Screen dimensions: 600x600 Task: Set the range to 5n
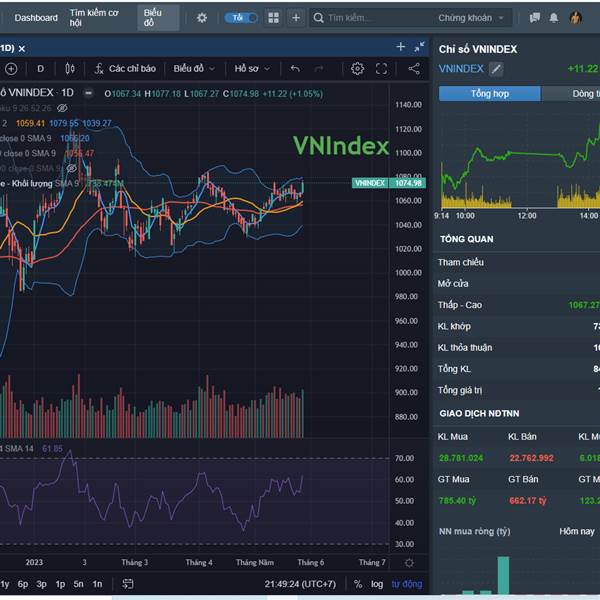(x=78, y=584)
